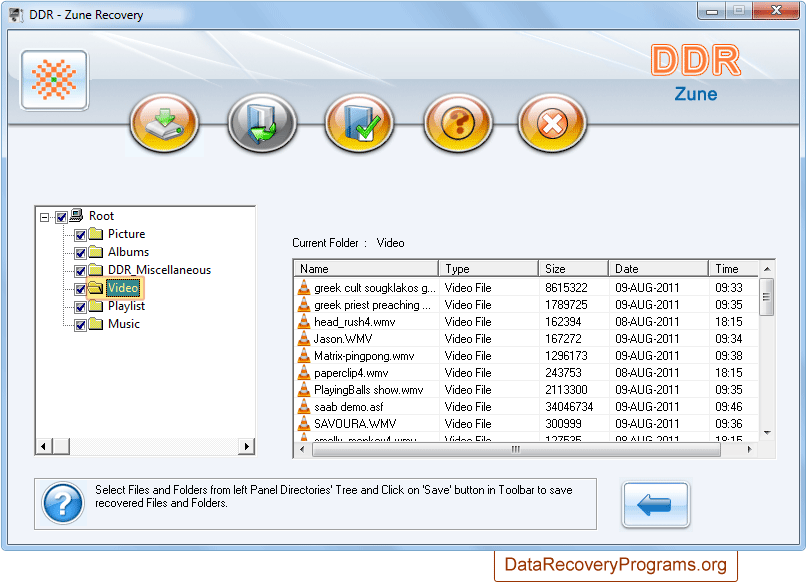Click VLC icon beside paperclip4.wmv
Viewport: 806px width, 582px height.
coord(304,373)
